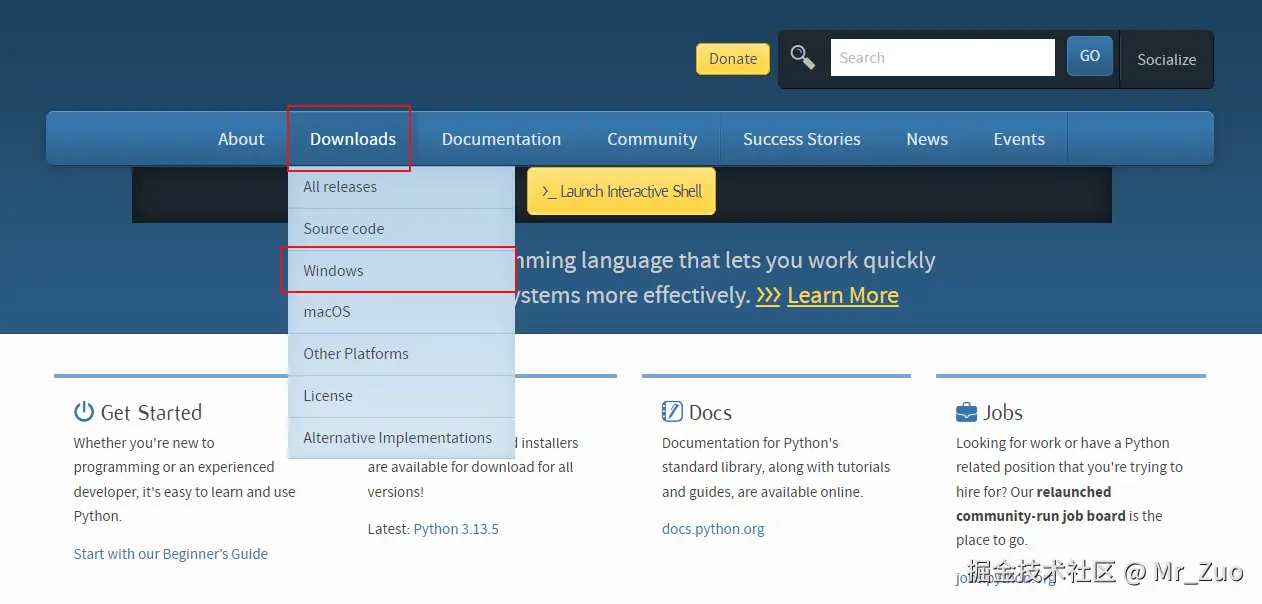Click the Jobs briefcase icon
The height and width of the screenshot is (604, 1262).
pos(966,412)
